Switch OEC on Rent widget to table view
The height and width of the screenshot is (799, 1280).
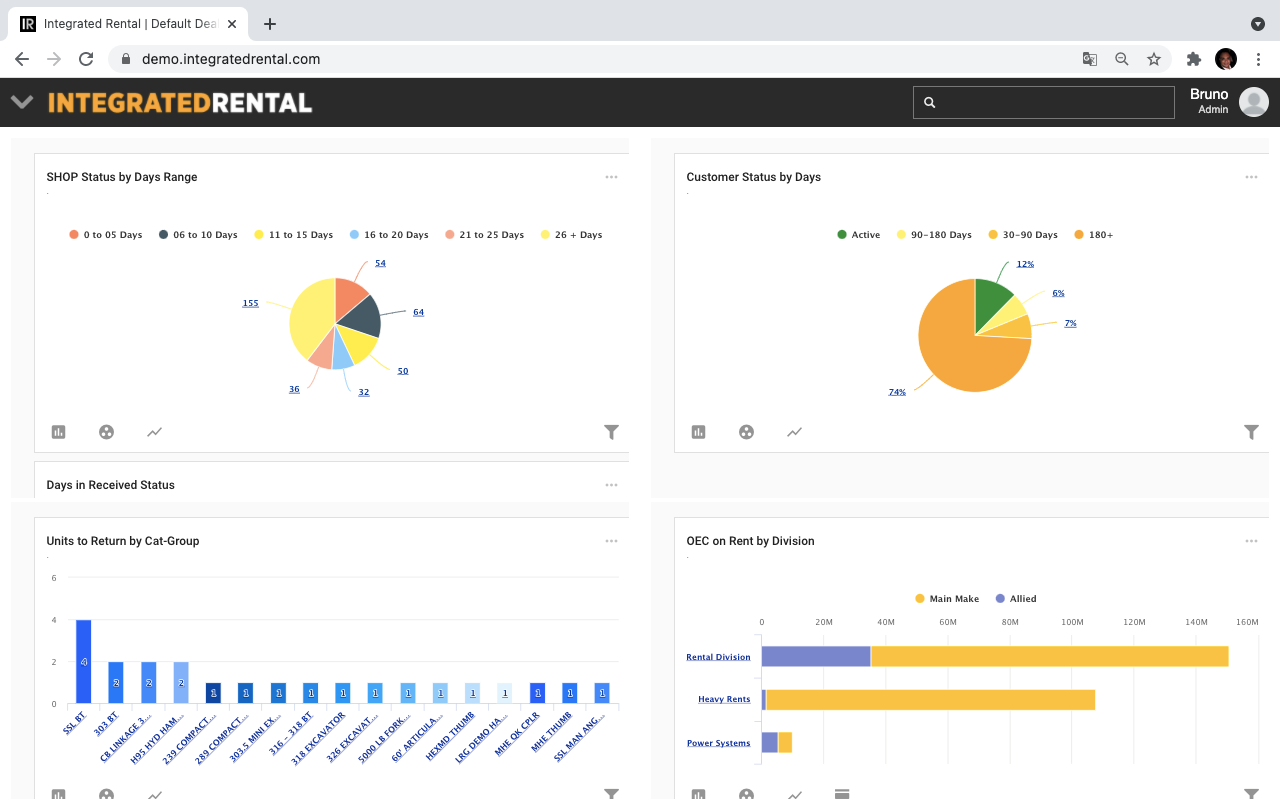(x=843, y=793)
